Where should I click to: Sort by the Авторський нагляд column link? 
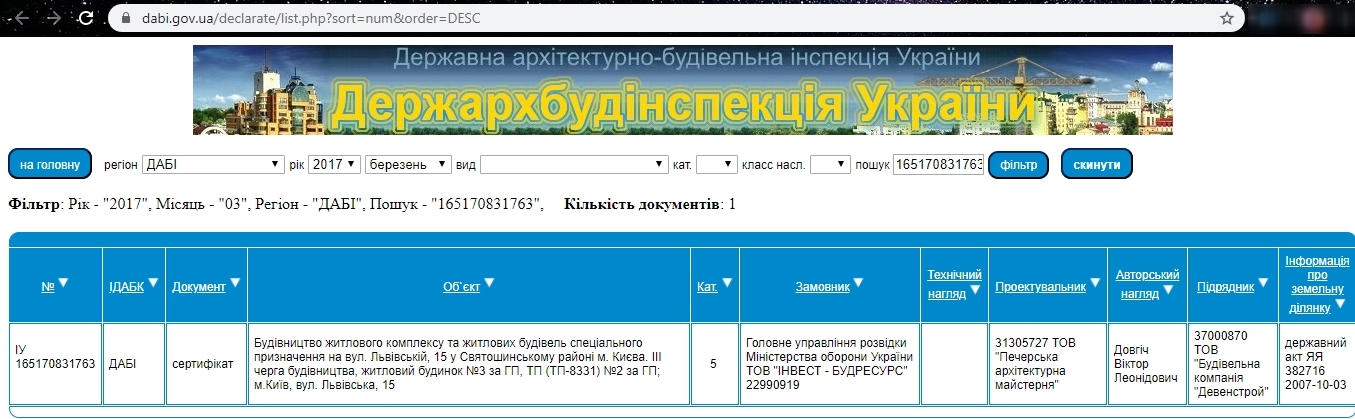click(1147, 284)
